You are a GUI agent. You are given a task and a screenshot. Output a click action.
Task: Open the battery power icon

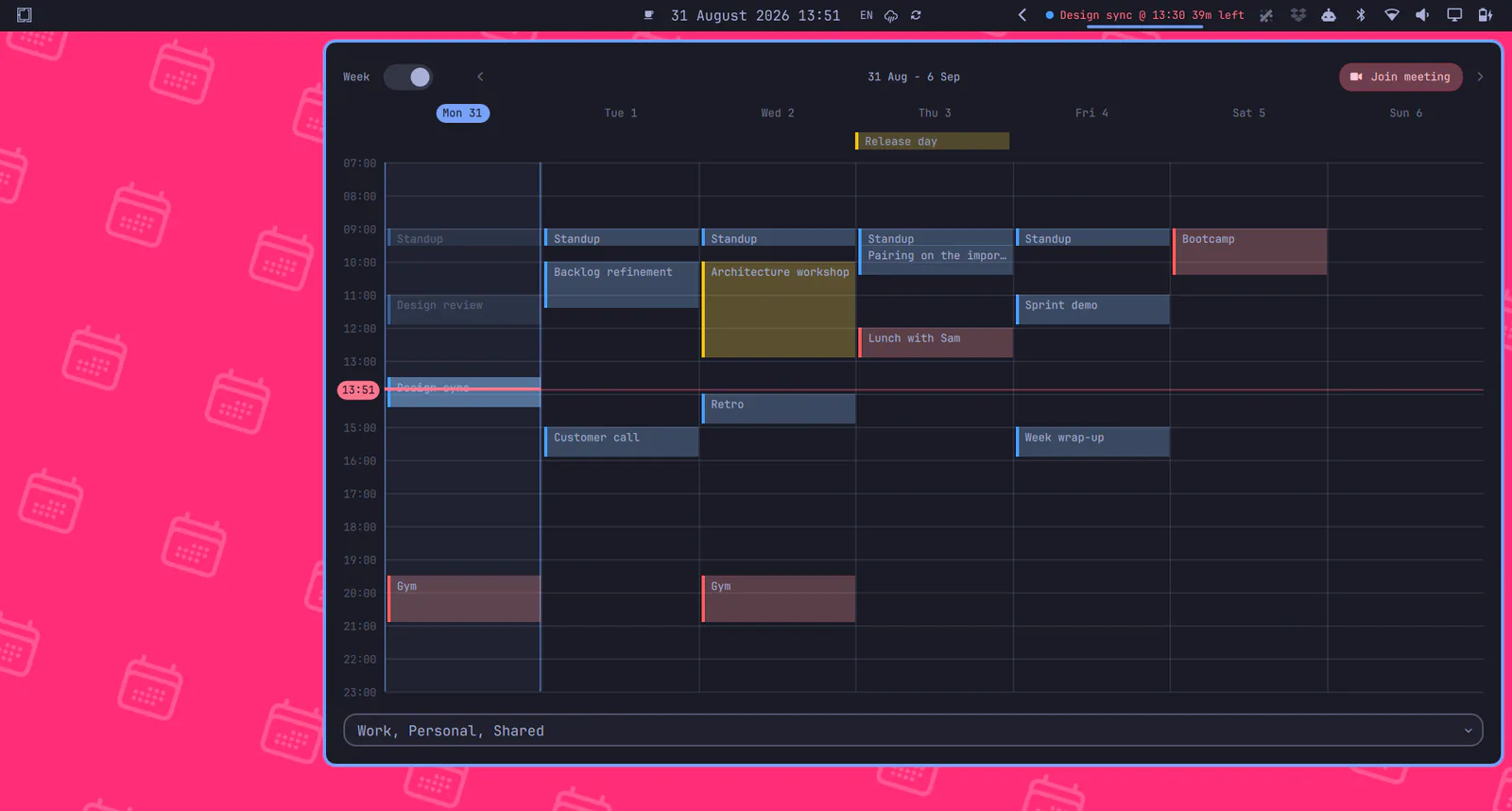pyautogui.click(x=1485, y=15)
